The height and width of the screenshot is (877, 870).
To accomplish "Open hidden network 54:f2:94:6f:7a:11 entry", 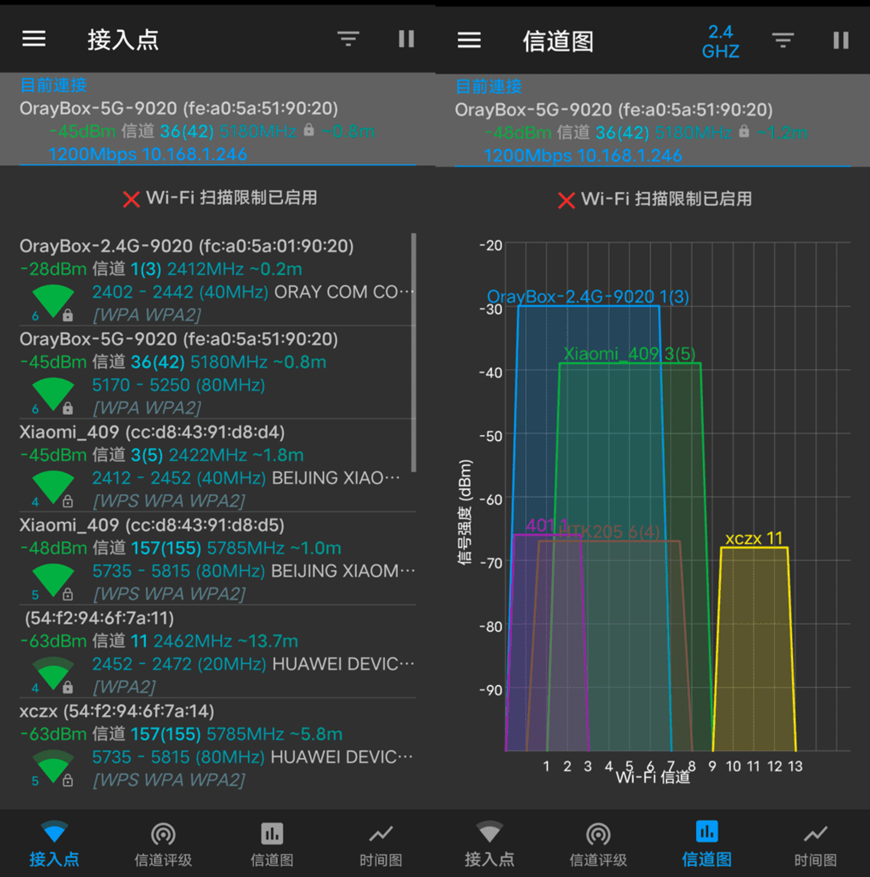I will pos(217,651).
